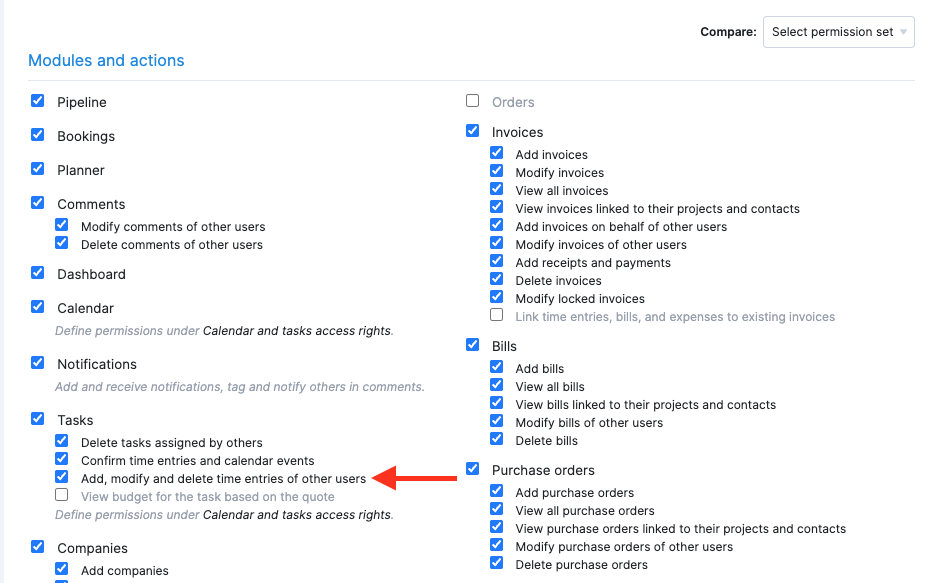Uncheck Add, modify and delete time entries
The width and height of the screenshot is (933, 583).
62,477
